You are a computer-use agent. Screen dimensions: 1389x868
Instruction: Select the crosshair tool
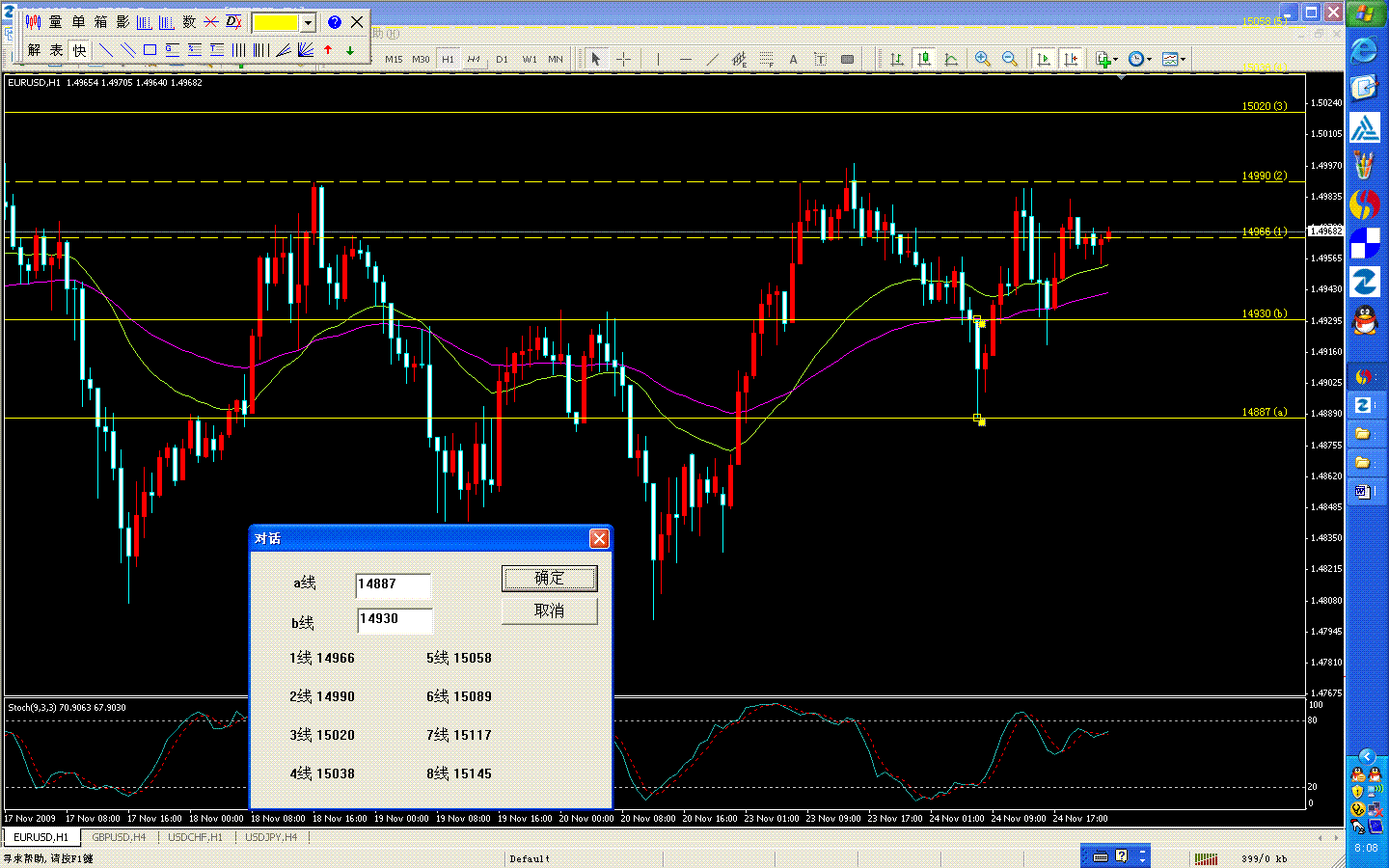623,60
